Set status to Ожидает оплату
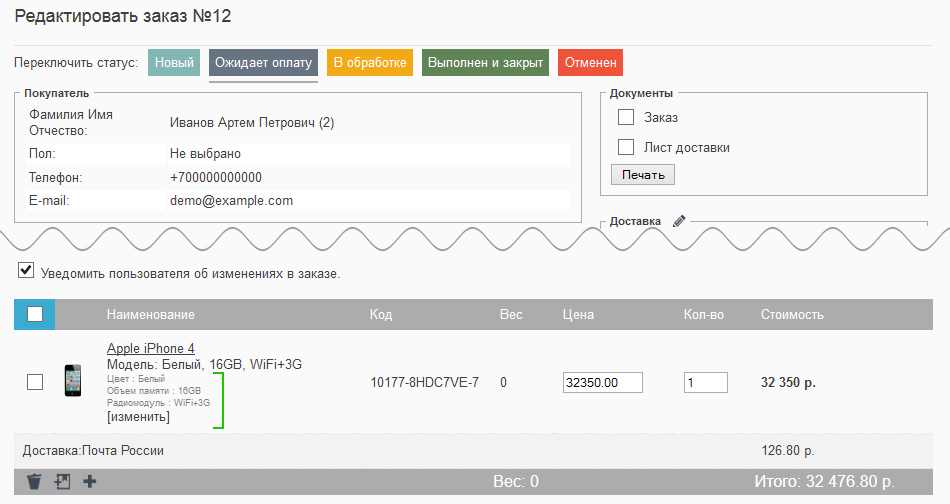The height and width of the screenshot is (504, 950). click(264, 62)
